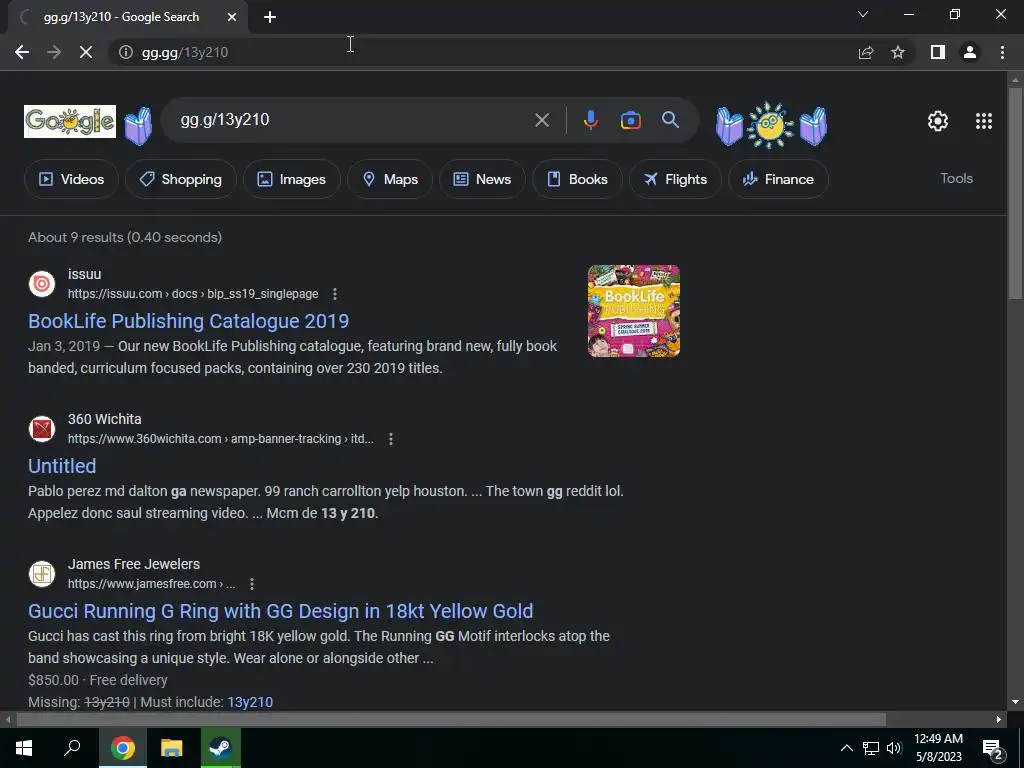Click the sun doodle illustration

[771, 125]
